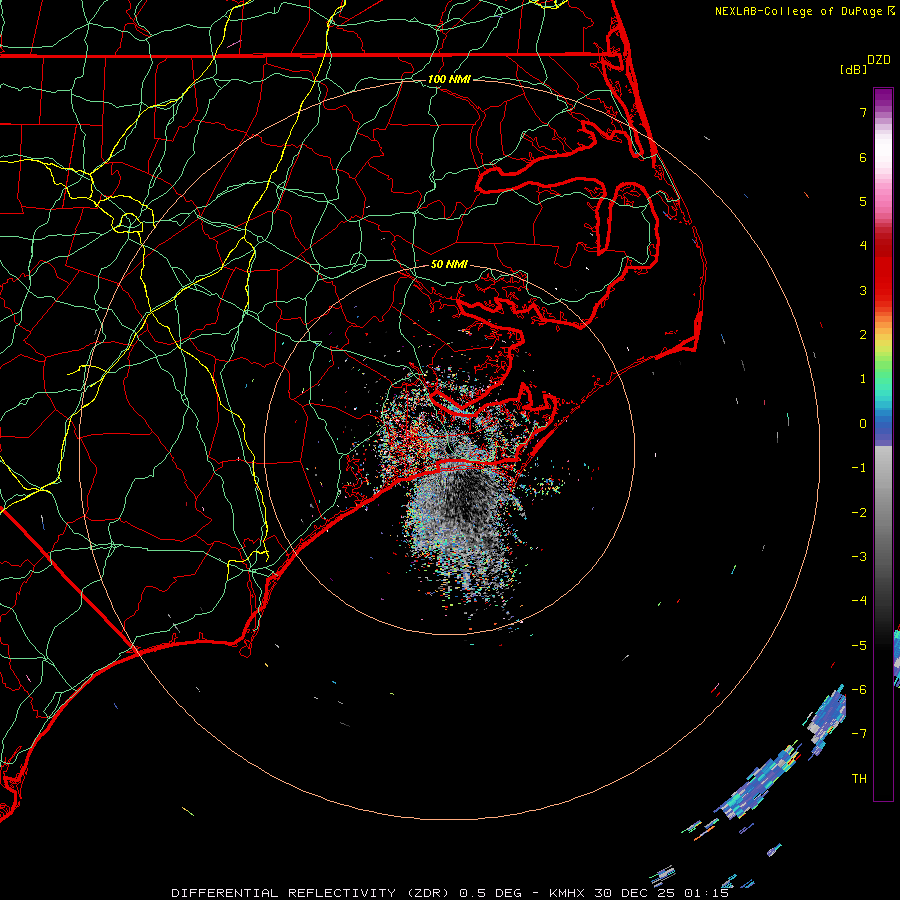Click the 30 DEC 25 01:15 timestamp
Image resolution: width=900 pixels, height=900 pixels.
point(662,893)
